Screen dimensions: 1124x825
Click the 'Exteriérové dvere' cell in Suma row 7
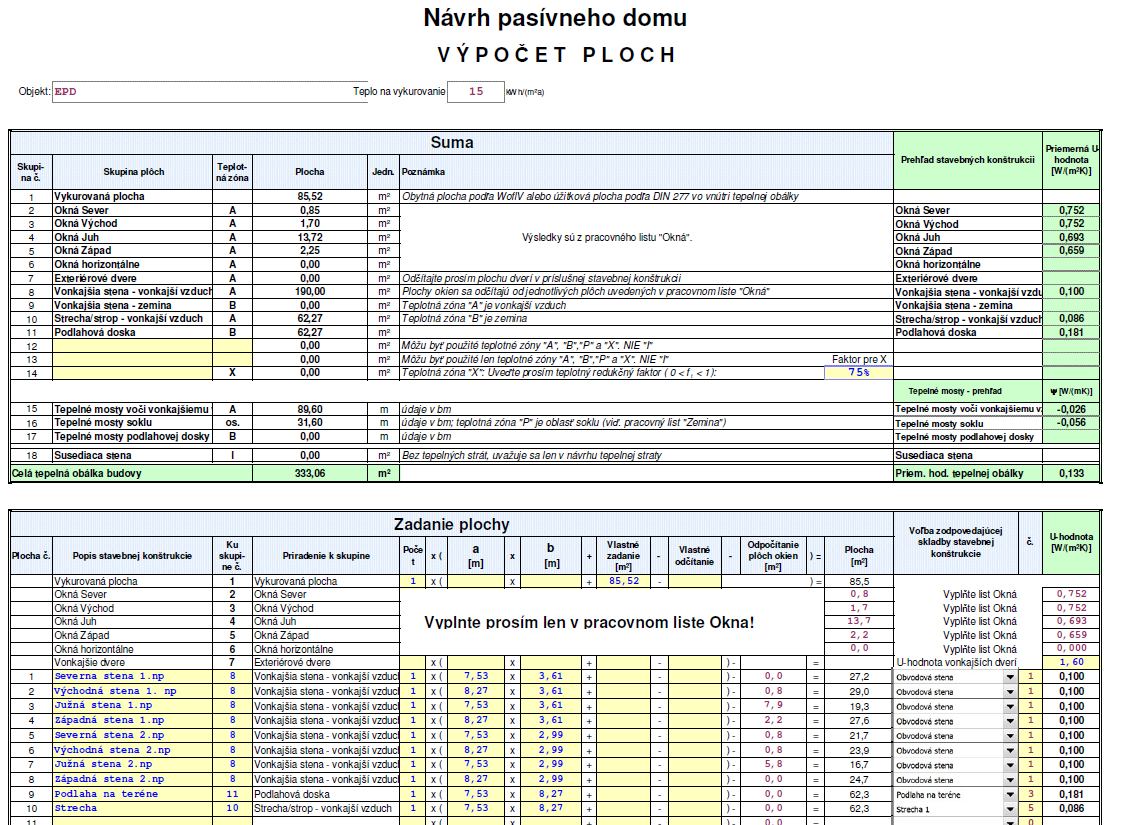[x=133, y=278]
